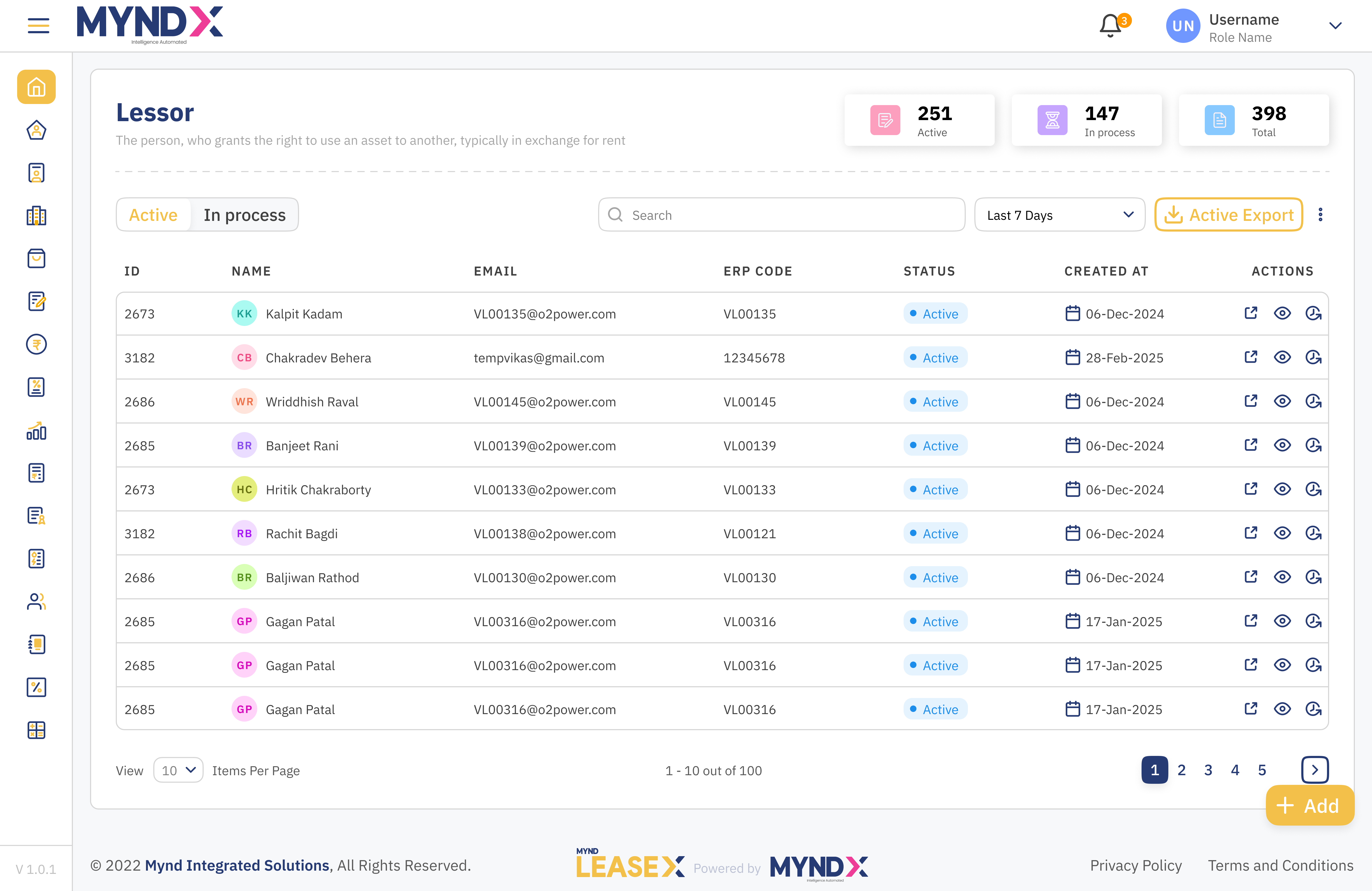View Rachit Bagdi's record using the eye icon
This screenshot has height=891, width=1372.
(1283, 533)
